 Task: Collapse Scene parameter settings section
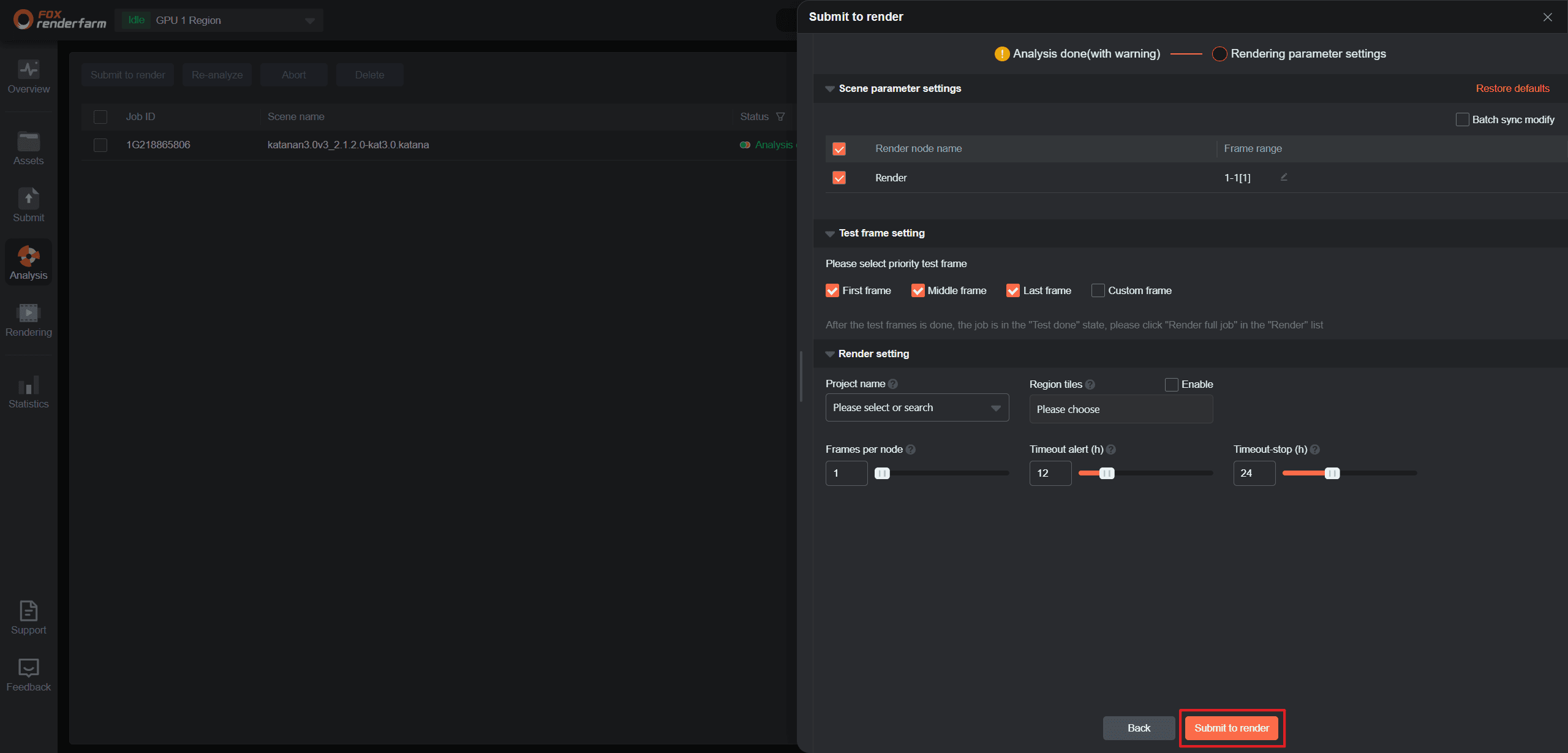click(x=830, y=89)
